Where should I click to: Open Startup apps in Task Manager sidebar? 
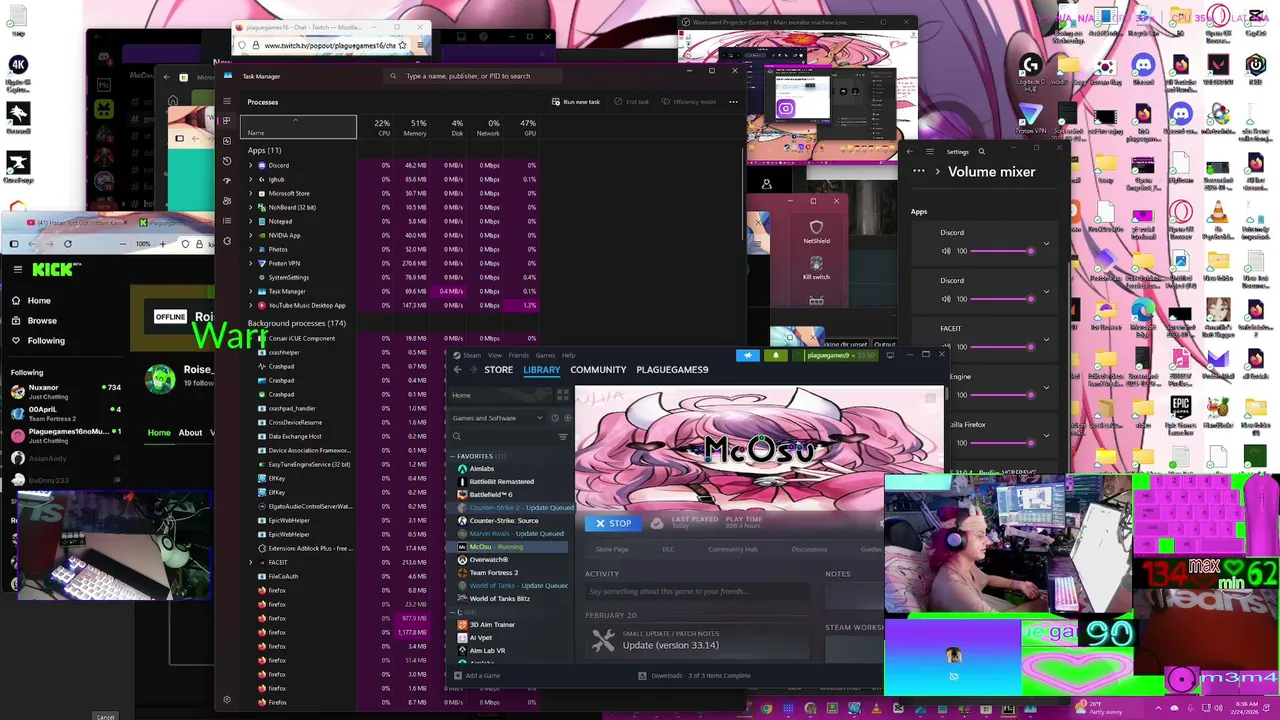coord(227,181)
